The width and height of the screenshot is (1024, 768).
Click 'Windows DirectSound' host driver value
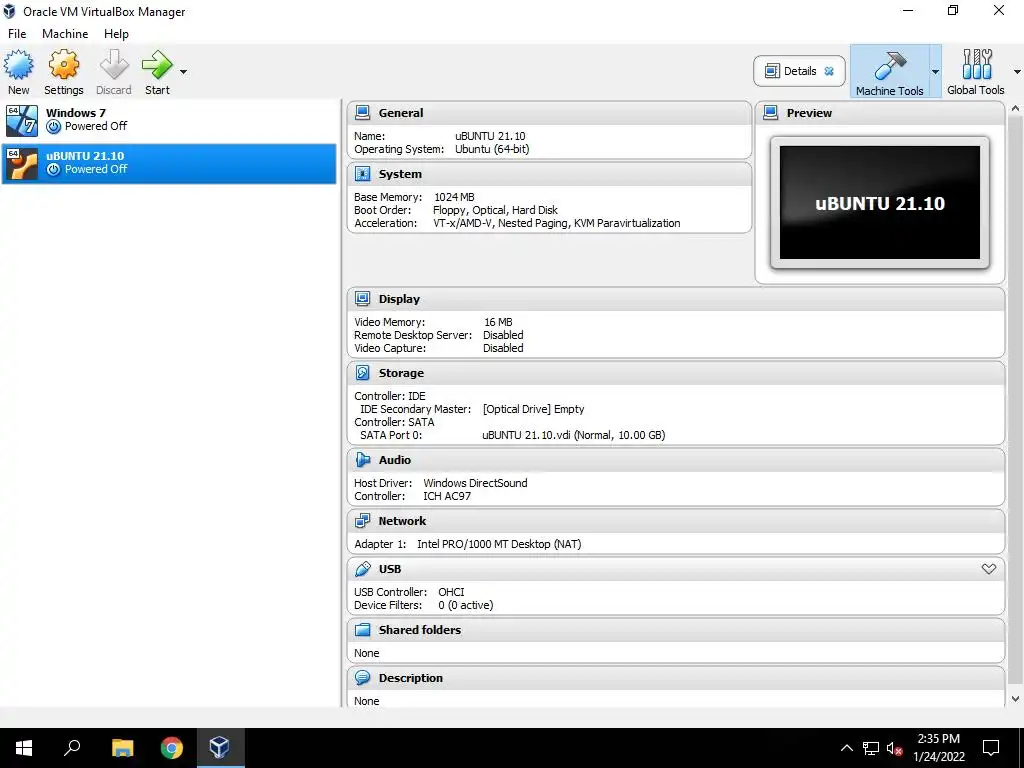(x=475, y=483)
